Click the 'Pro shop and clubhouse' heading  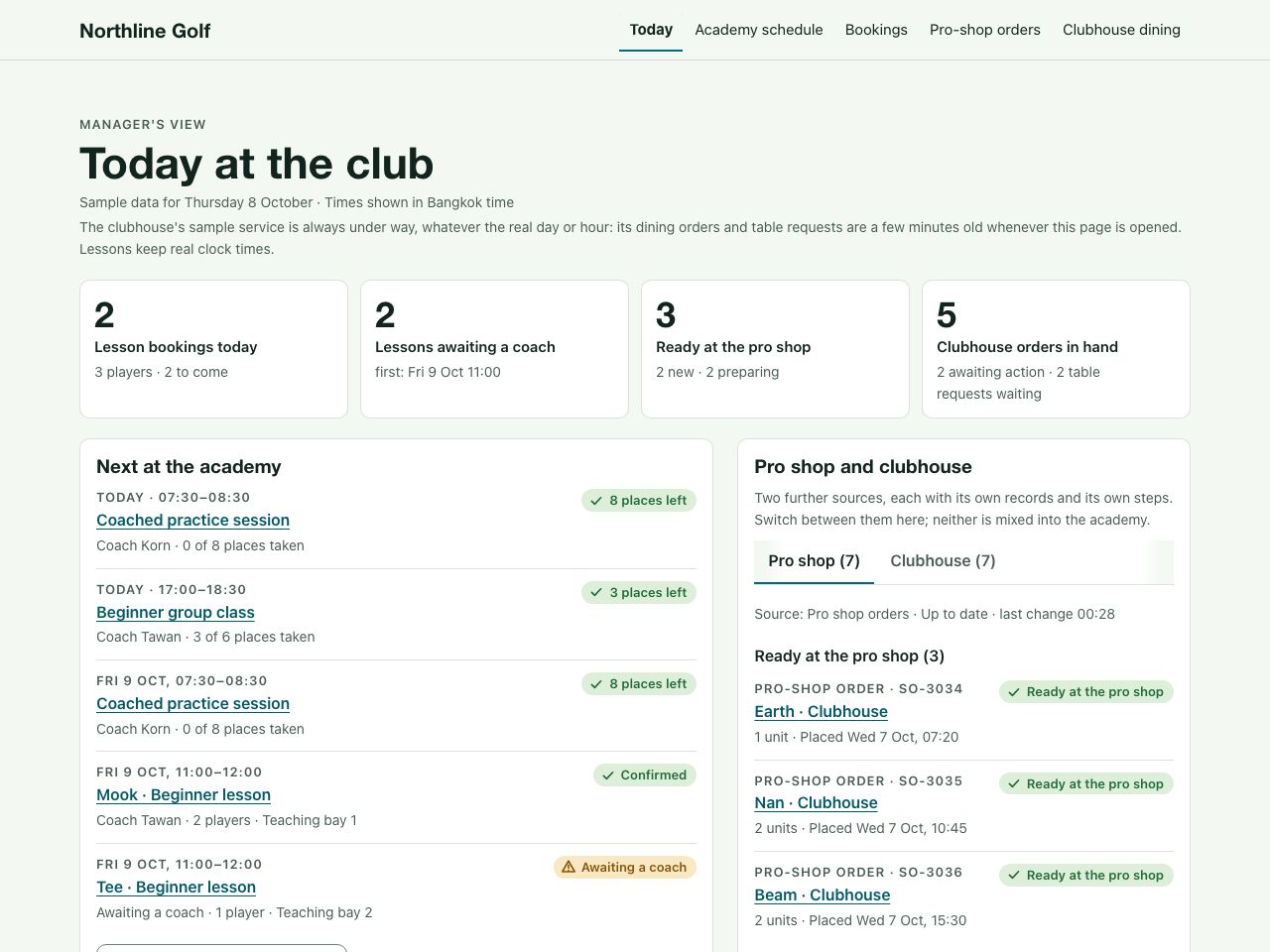coord(863,467)
